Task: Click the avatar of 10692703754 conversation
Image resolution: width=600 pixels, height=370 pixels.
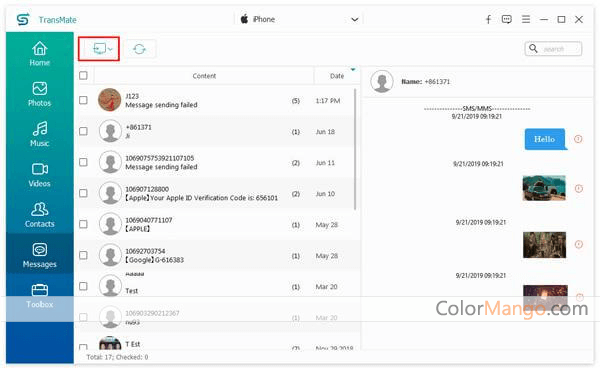Action: 110,255
